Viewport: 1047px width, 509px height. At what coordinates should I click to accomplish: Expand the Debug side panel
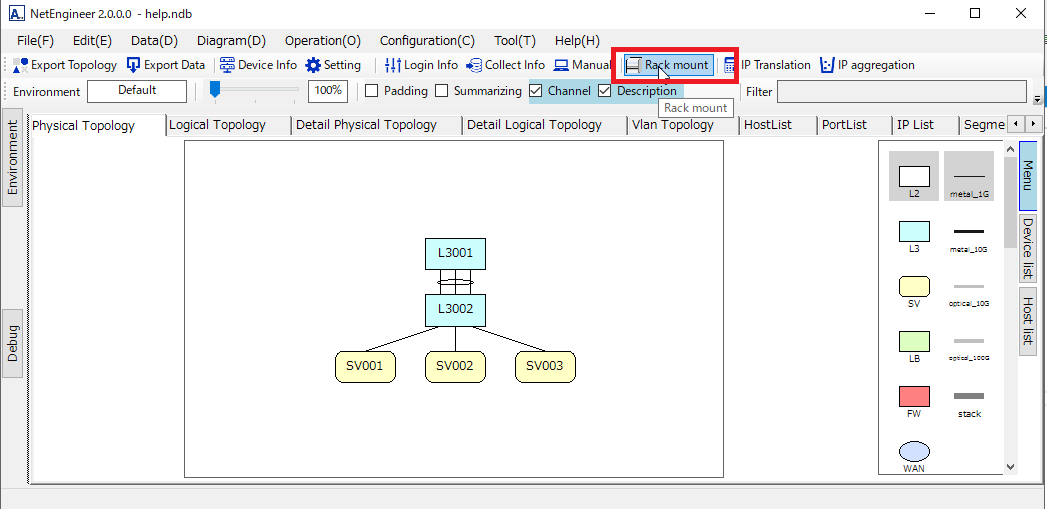[x=14, y=343]
